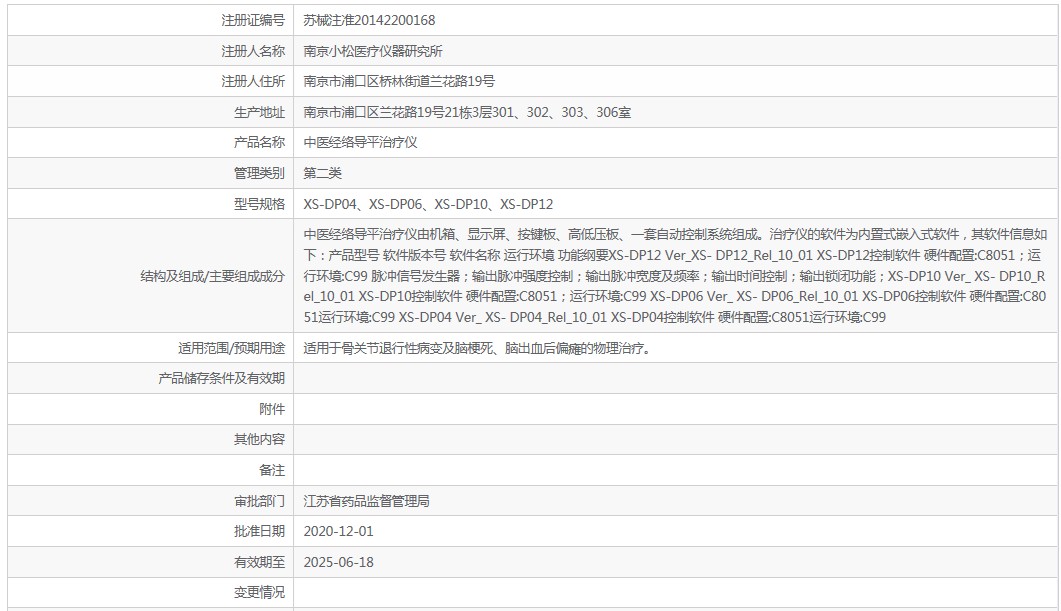This screenshot has width=1061, height=611.
Task: Select registrant name 南京小松医疗仪器研究所
Action: pyautogui.click(x=373, y=51)
